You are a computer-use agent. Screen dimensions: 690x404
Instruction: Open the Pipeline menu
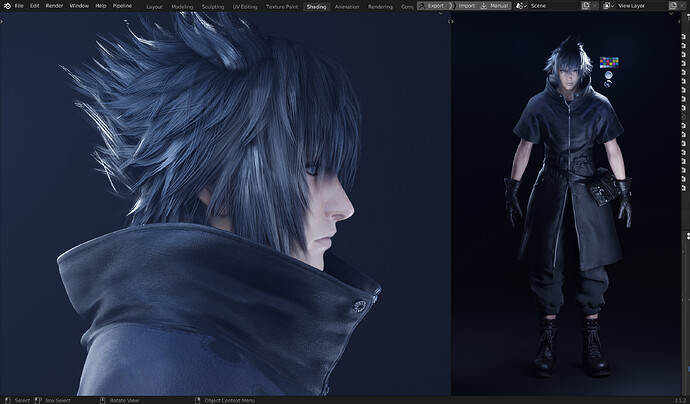pos(122,6)
